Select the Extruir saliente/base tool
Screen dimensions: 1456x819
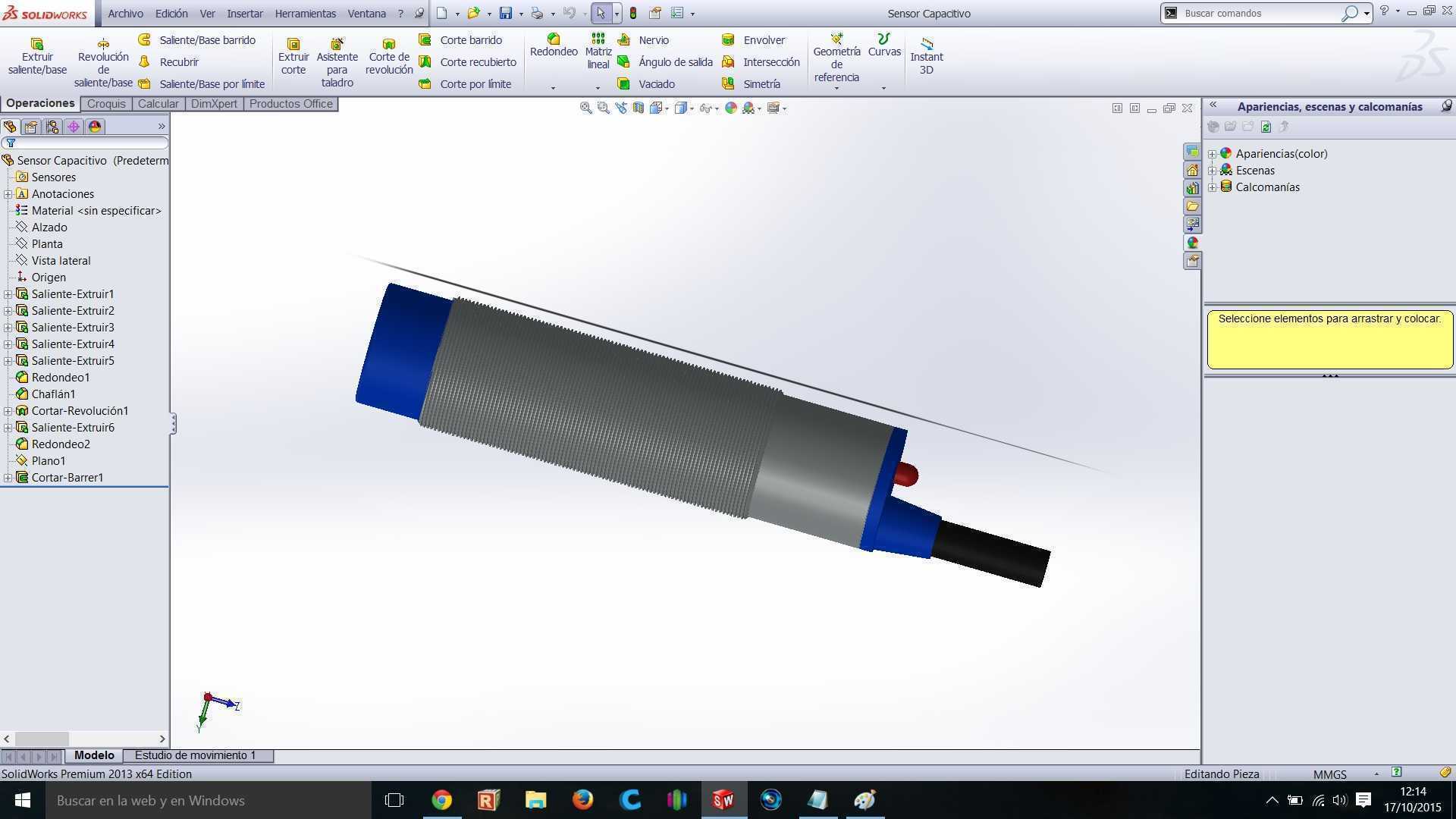(x=37, y=56)
